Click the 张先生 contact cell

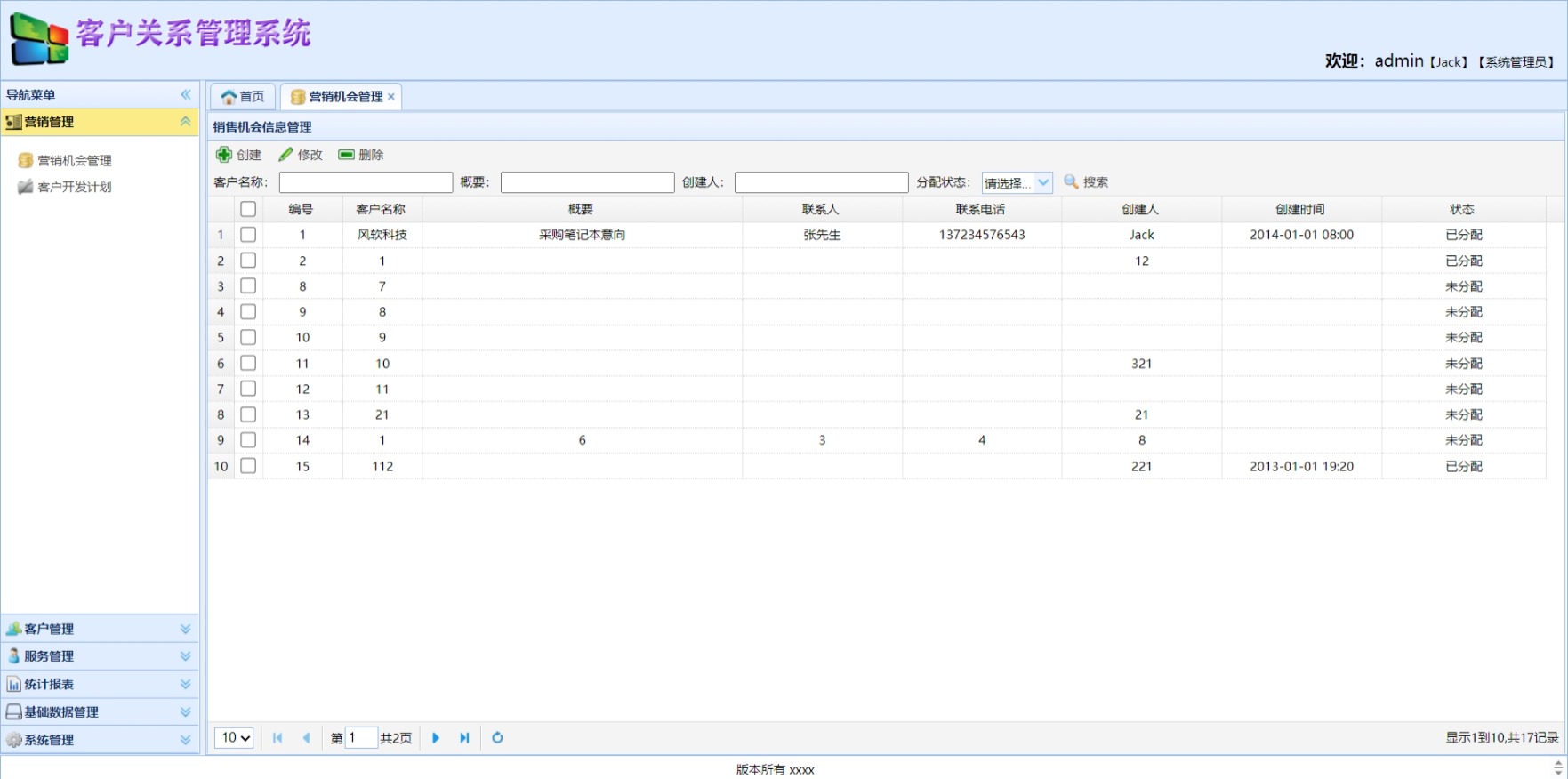[x=822, y=235]
